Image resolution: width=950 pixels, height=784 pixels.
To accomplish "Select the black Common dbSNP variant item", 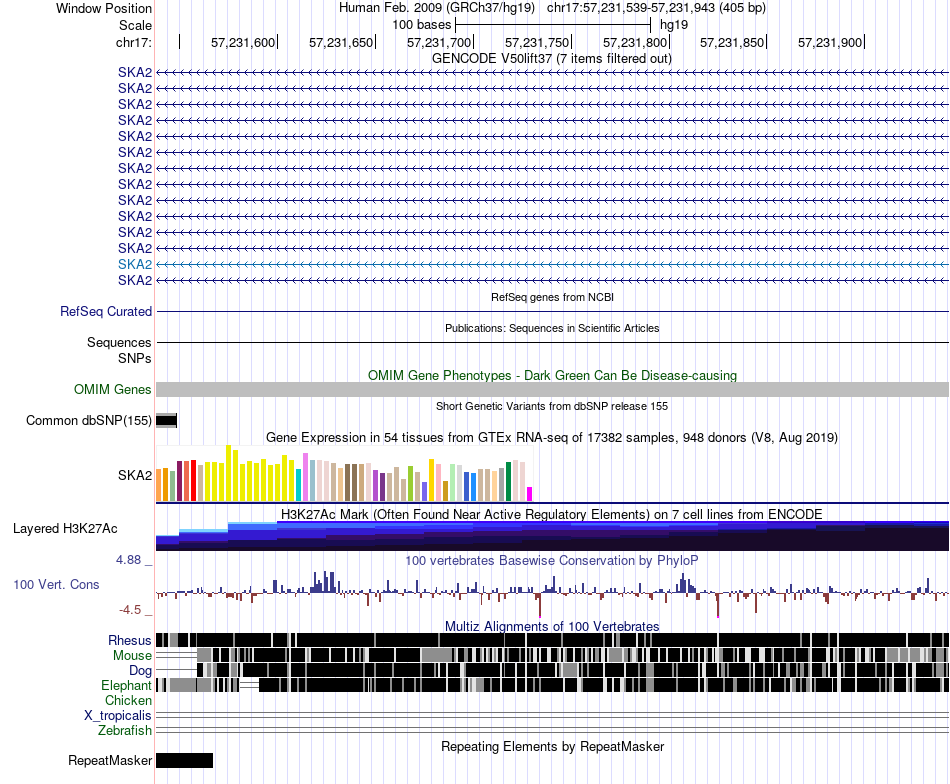I will pyautogui.click(x=166, y=420).
